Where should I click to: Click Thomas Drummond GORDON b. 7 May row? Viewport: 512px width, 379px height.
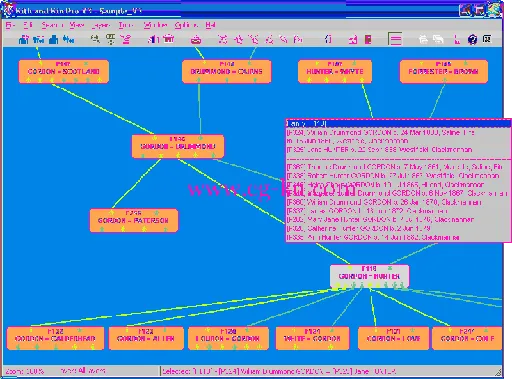pos(398,167)
